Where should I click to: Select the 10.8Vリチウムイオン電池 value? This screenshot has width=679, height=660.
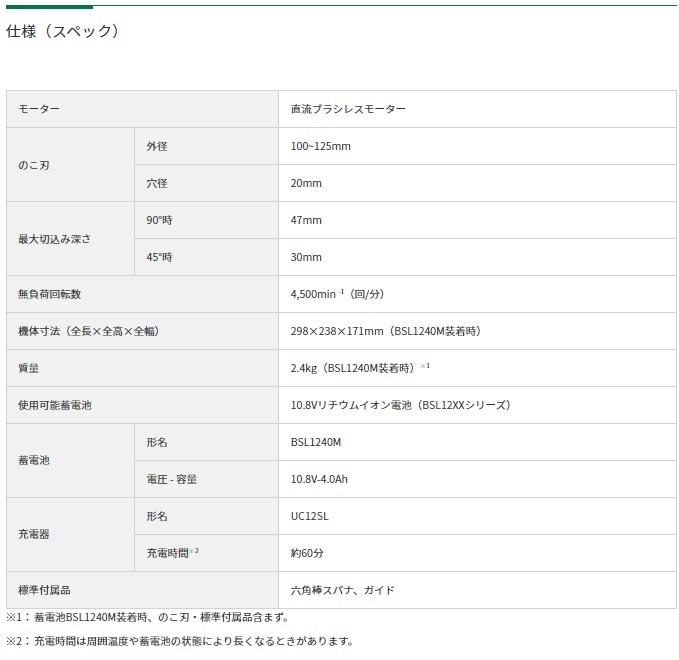(x=401, y=405)
